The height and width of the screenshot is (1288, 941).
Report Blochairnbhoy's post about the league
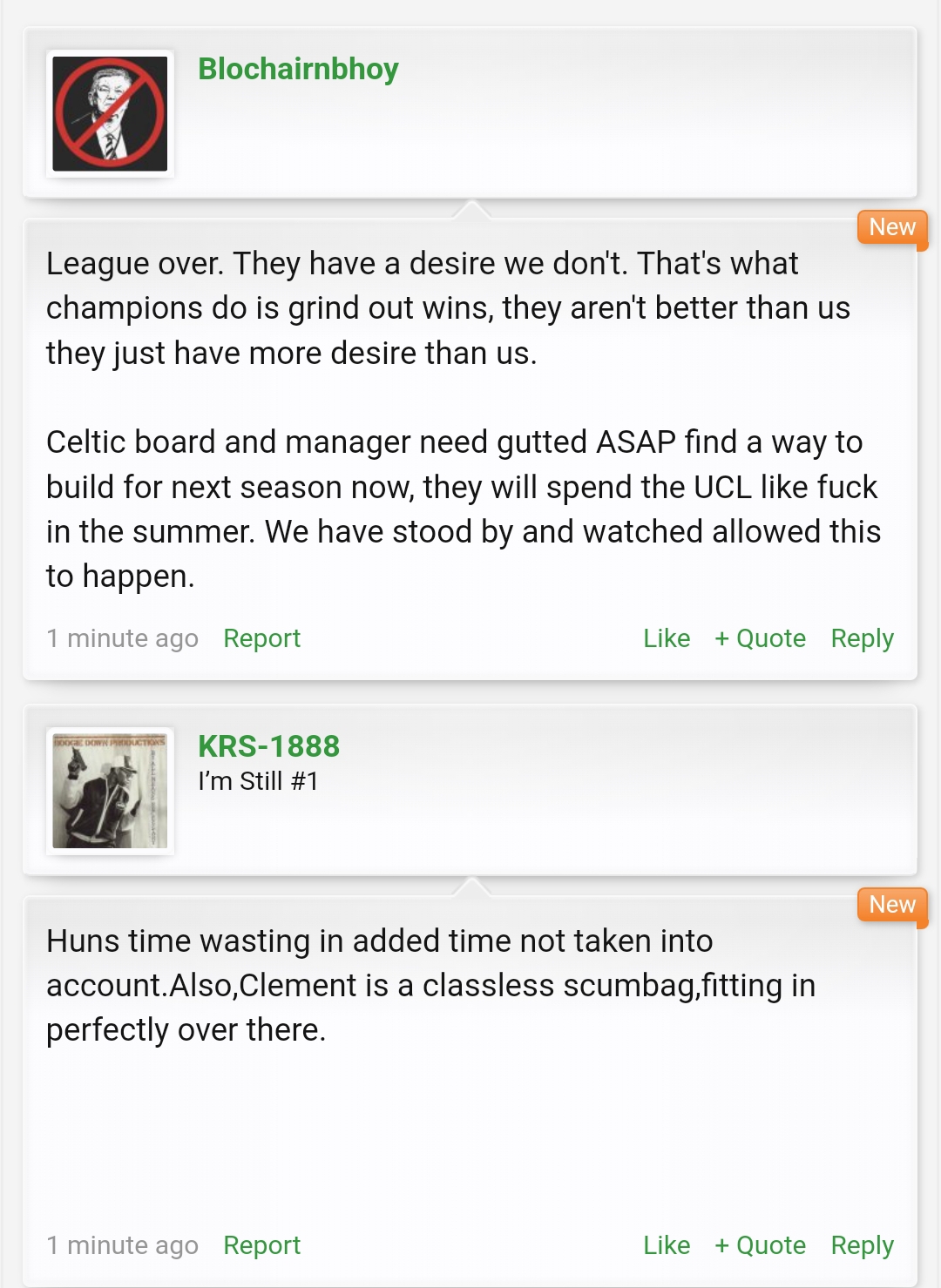(261, 638)
